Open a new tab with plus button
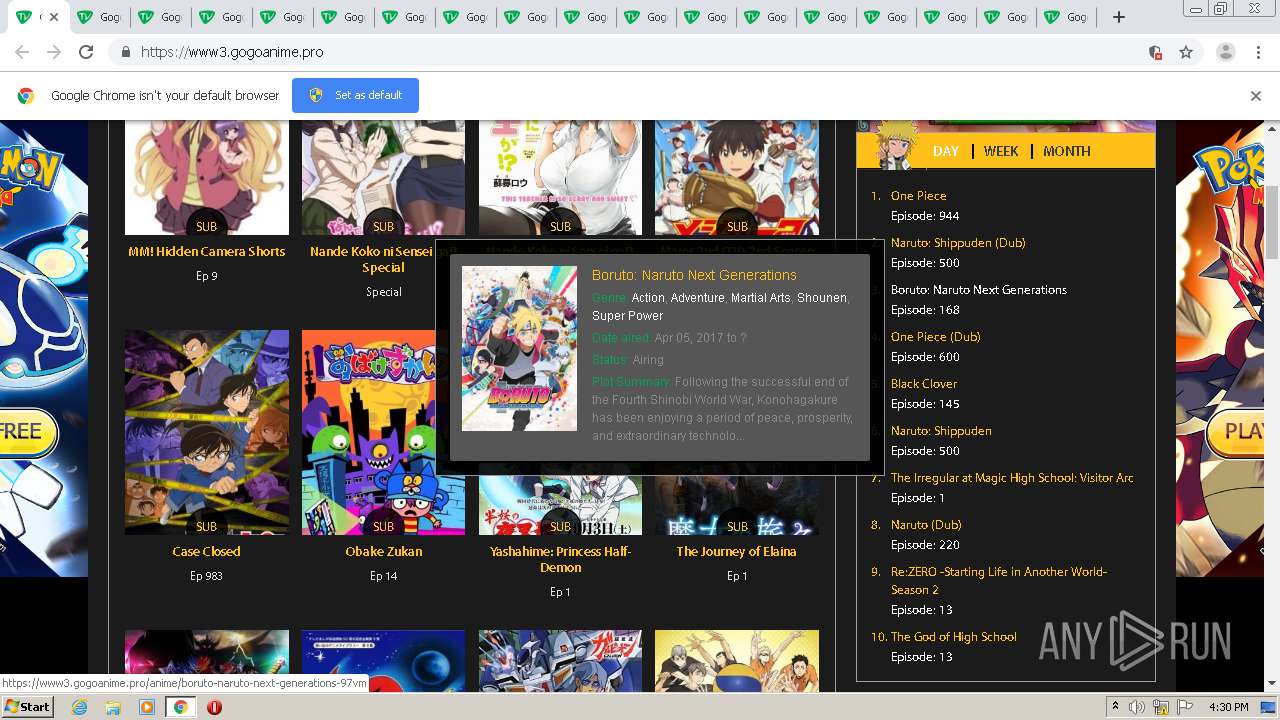This screenshot has width=1280, height=720. [x=1119, y=17]
